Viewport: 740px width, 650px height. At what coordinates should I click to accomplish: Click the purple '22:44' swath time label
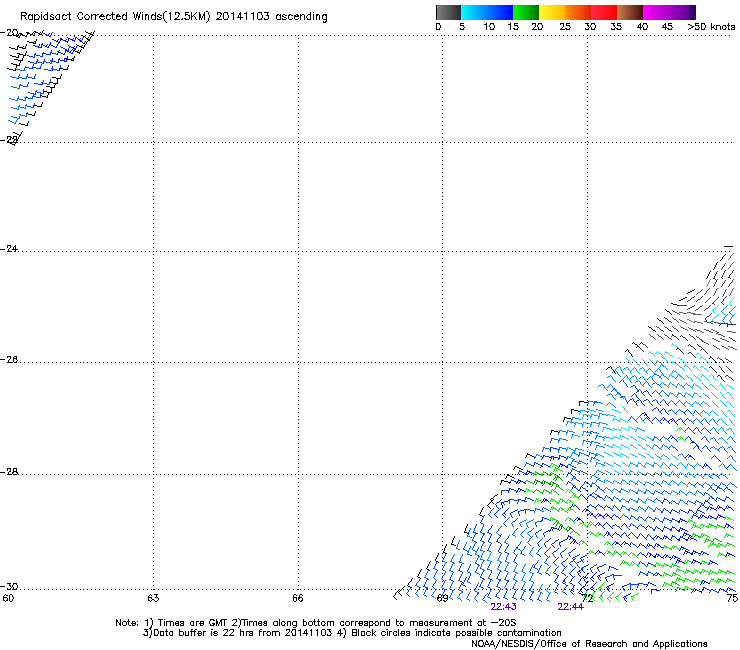(571, 607)
